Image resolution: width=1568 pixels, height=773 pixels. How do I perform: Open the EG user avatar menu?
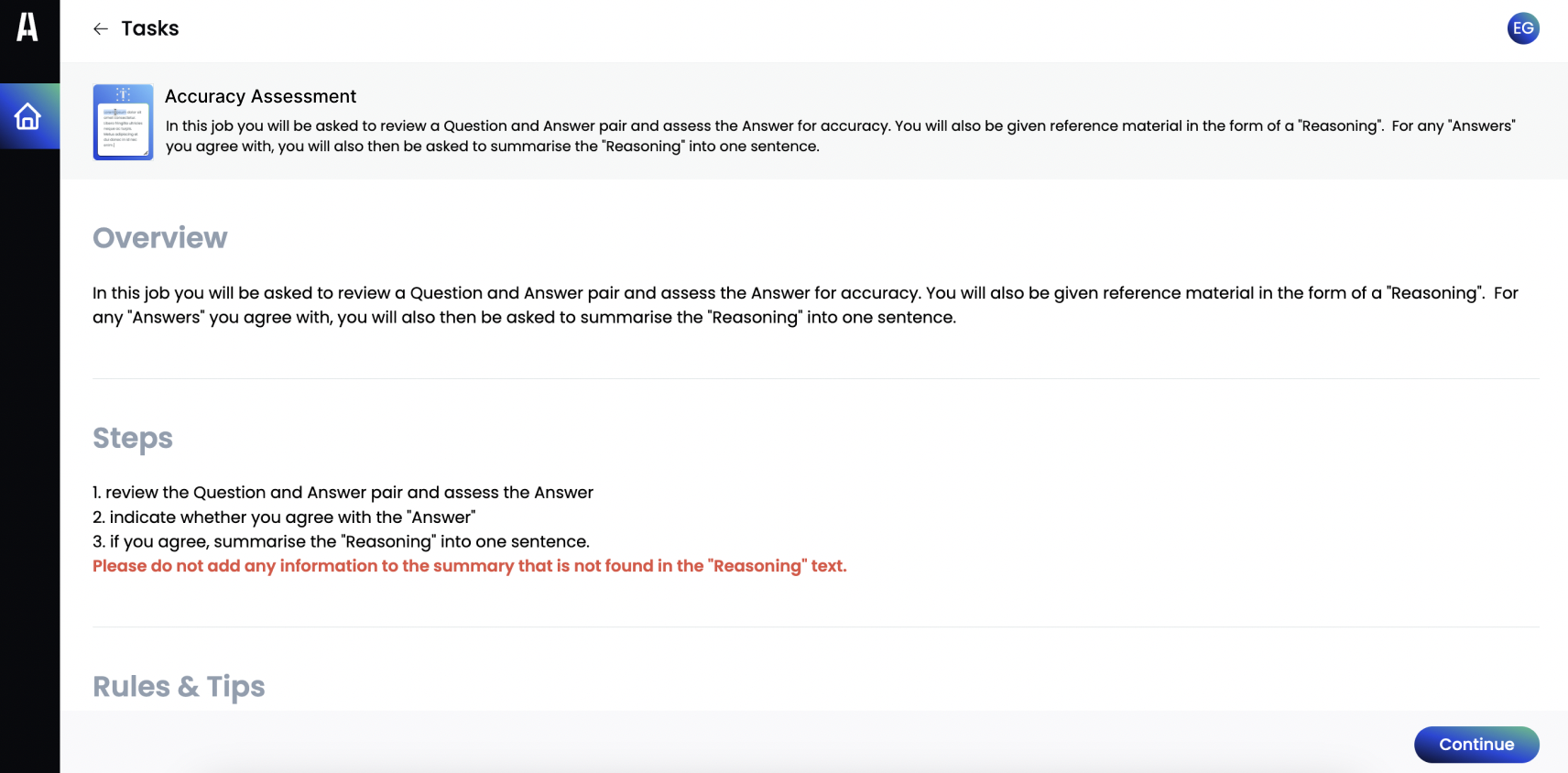coord(1523,28)
